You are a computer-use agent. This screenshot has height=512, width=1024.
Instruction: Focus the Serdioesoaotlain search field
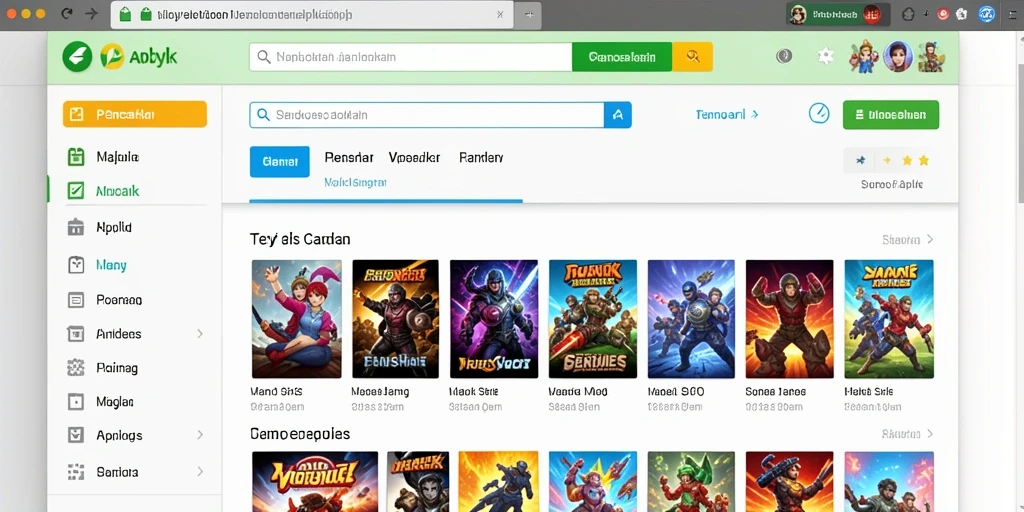pos(426,115)
